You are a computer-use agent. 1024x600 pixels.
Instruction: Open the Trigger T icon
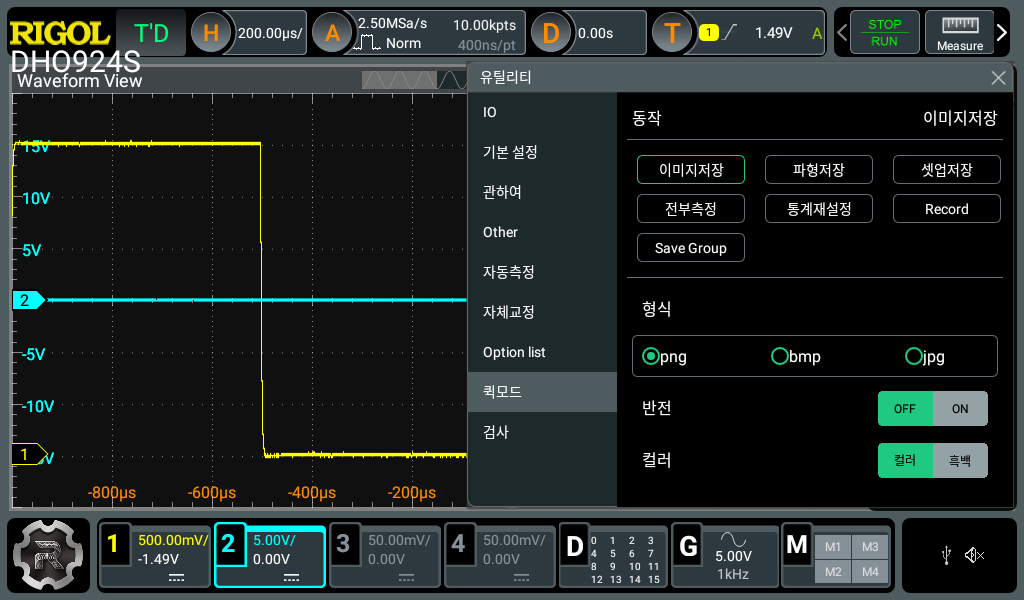click(x=672, y=33)
